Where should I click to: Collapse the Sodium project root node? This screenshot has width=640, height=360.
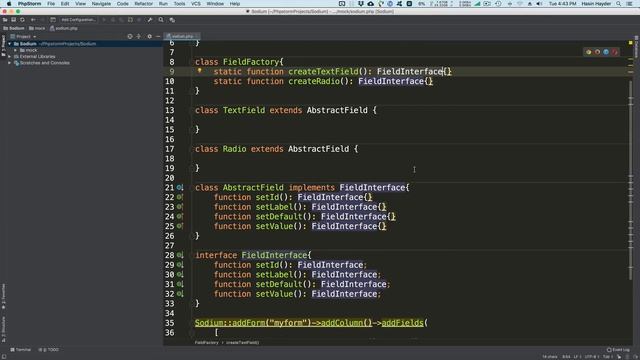pyautogui.click(x=9, y=44)
